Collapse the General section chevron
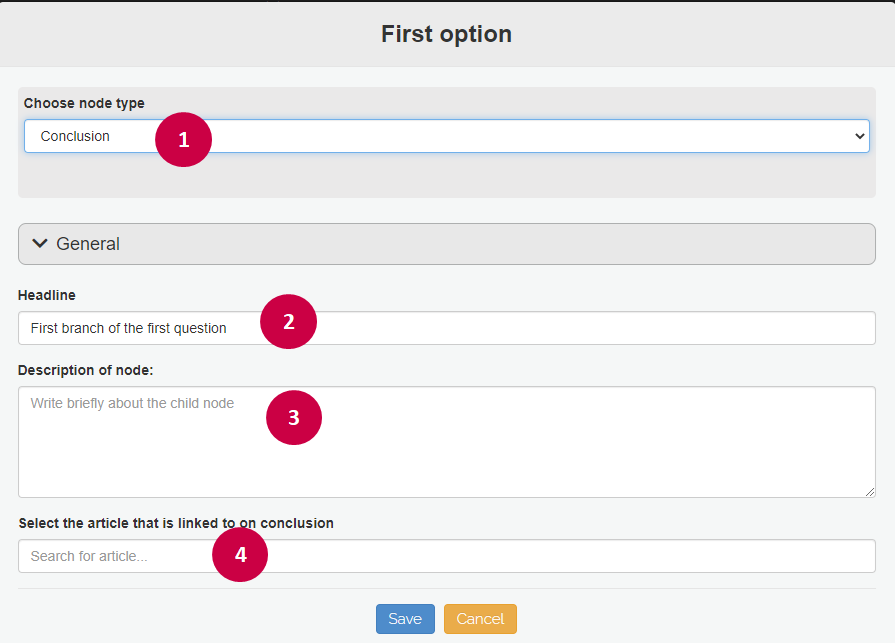This screenshot has width=895, height=643. [x=40, y=244]
